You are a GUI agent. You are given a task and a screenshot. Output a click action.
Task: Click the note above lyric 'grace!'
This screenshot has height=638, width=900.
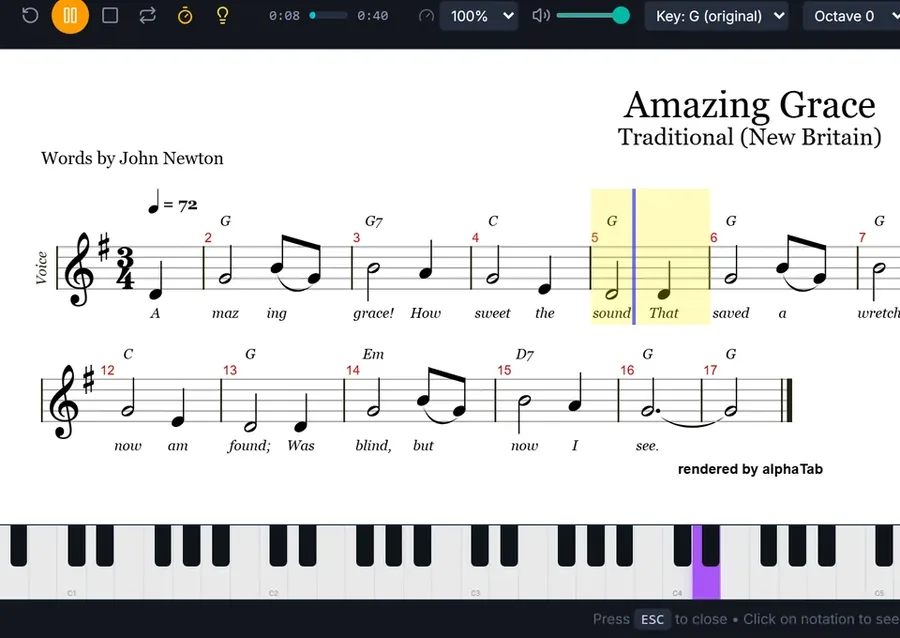[x=373, y=268]
